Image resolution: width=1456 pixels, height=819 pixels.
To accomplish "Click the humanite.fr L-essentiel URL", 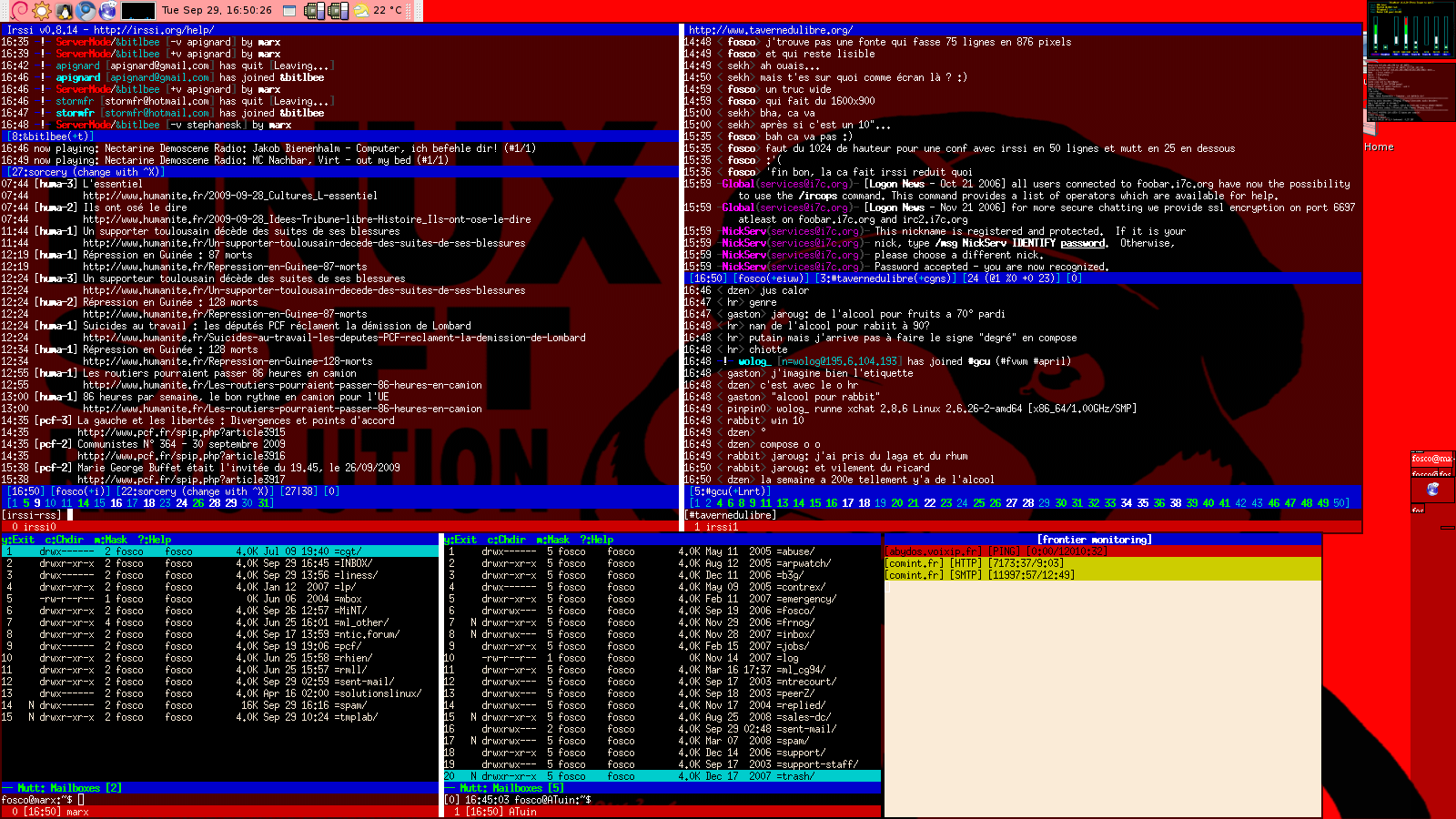I will [229, 196].
